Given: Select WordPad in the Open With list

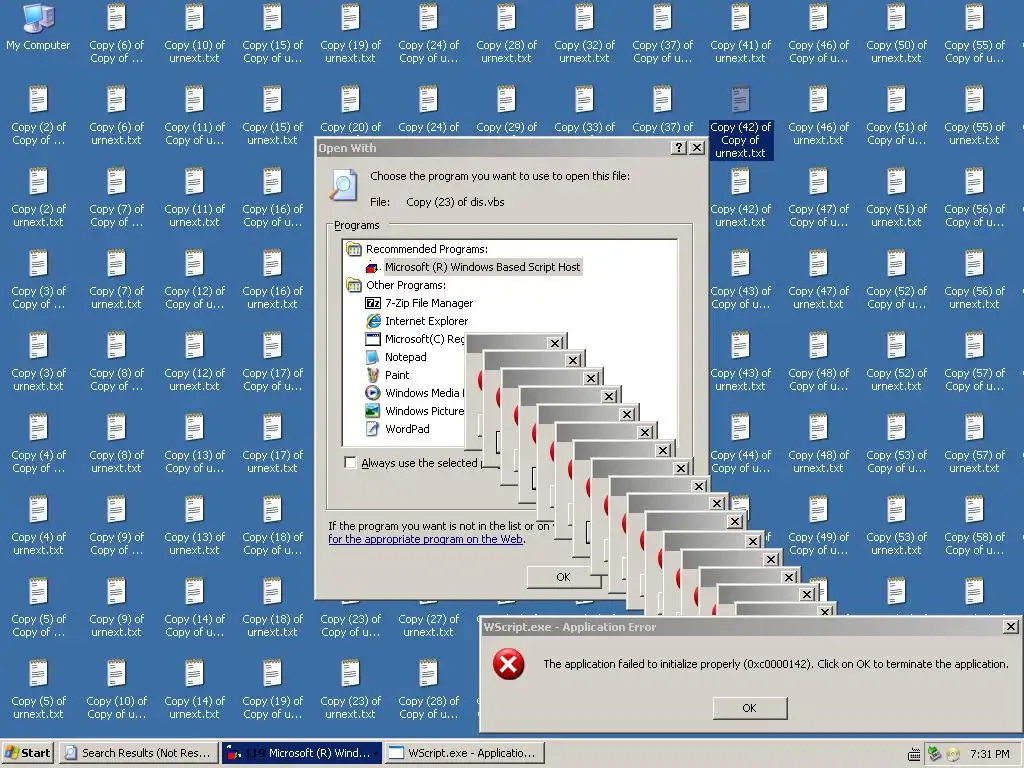Looking at the screenshot, I should [397, 429].
